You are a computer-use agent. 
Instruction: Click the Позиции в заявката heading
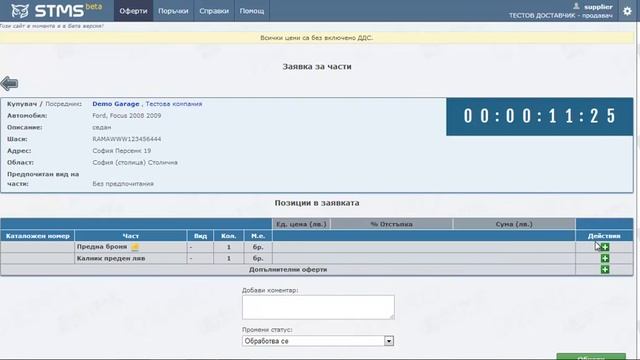coord(317,203)
